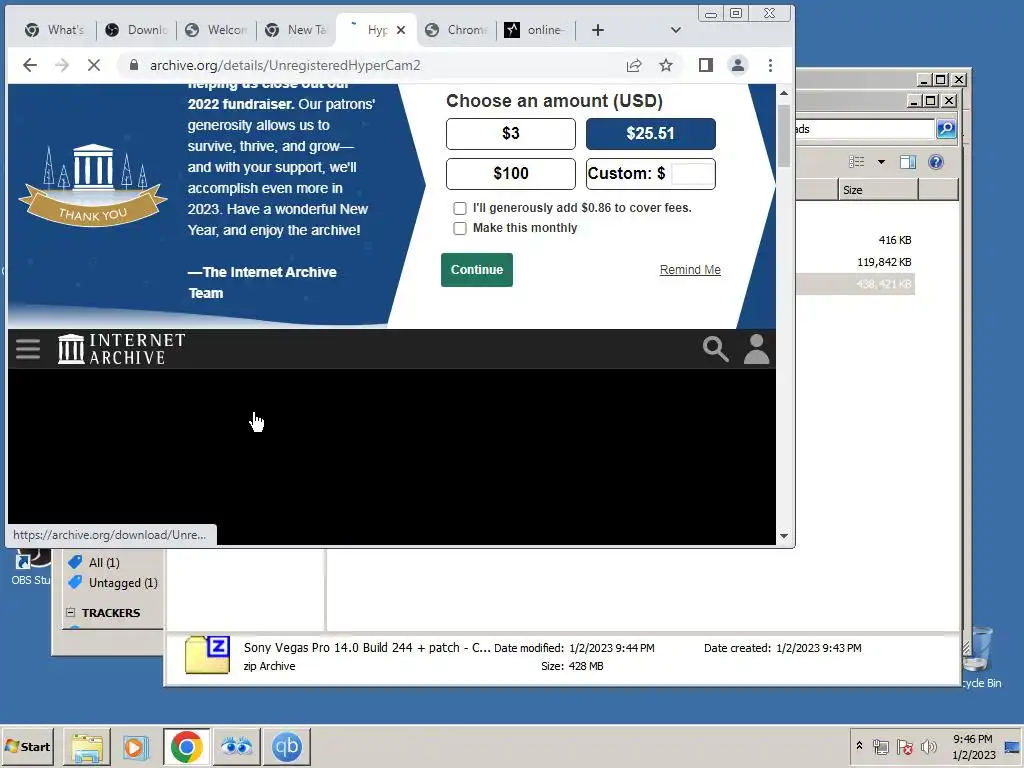This screenshot has height=768, width=1024.
Task: Click the Sony Vegas Pro zip archive icon
Action: pos(208,655)
